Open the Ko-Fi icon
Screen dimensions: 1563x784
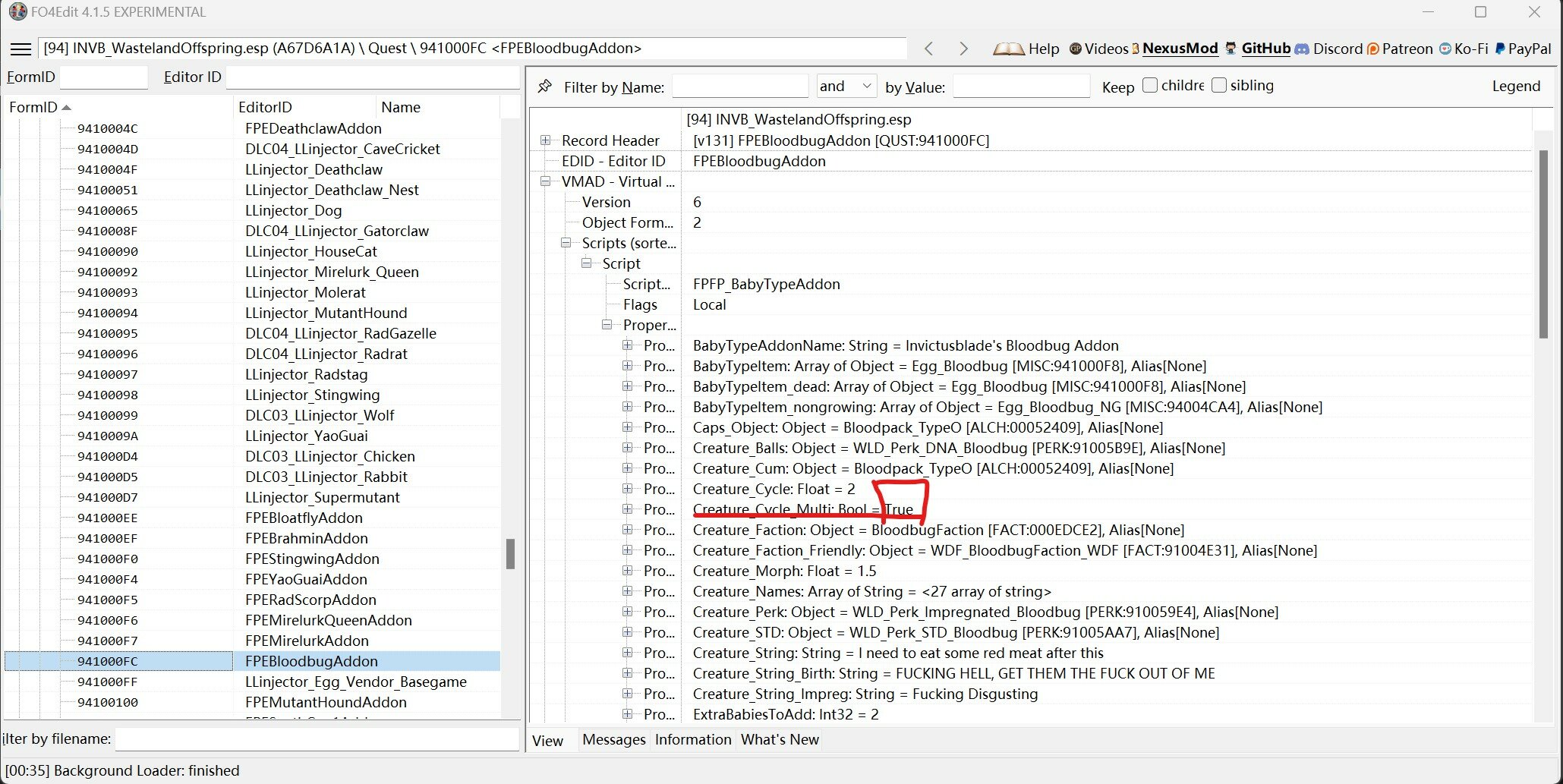[1445, 49]
